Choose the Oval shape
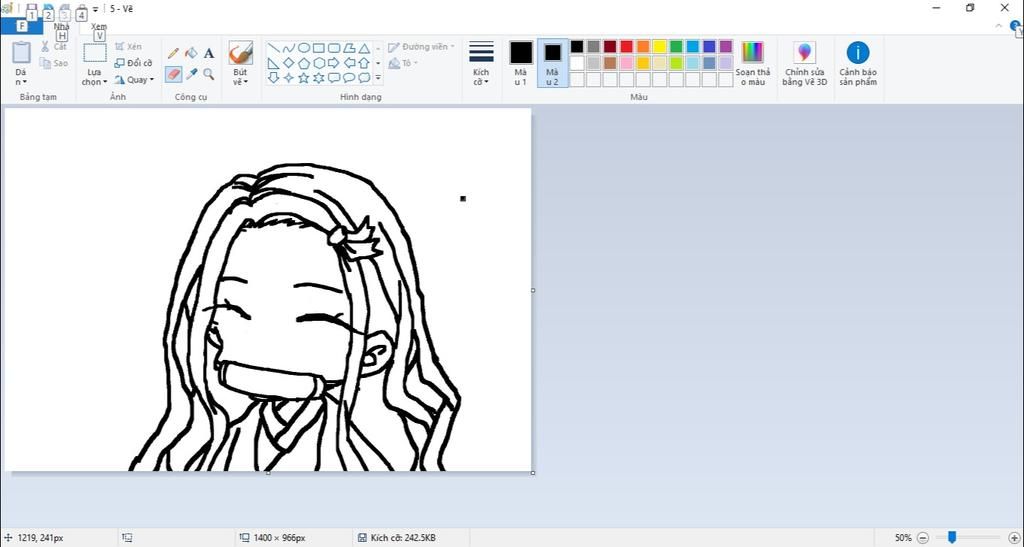This screenshot has width=1024, height=547. tap(304, 48)
